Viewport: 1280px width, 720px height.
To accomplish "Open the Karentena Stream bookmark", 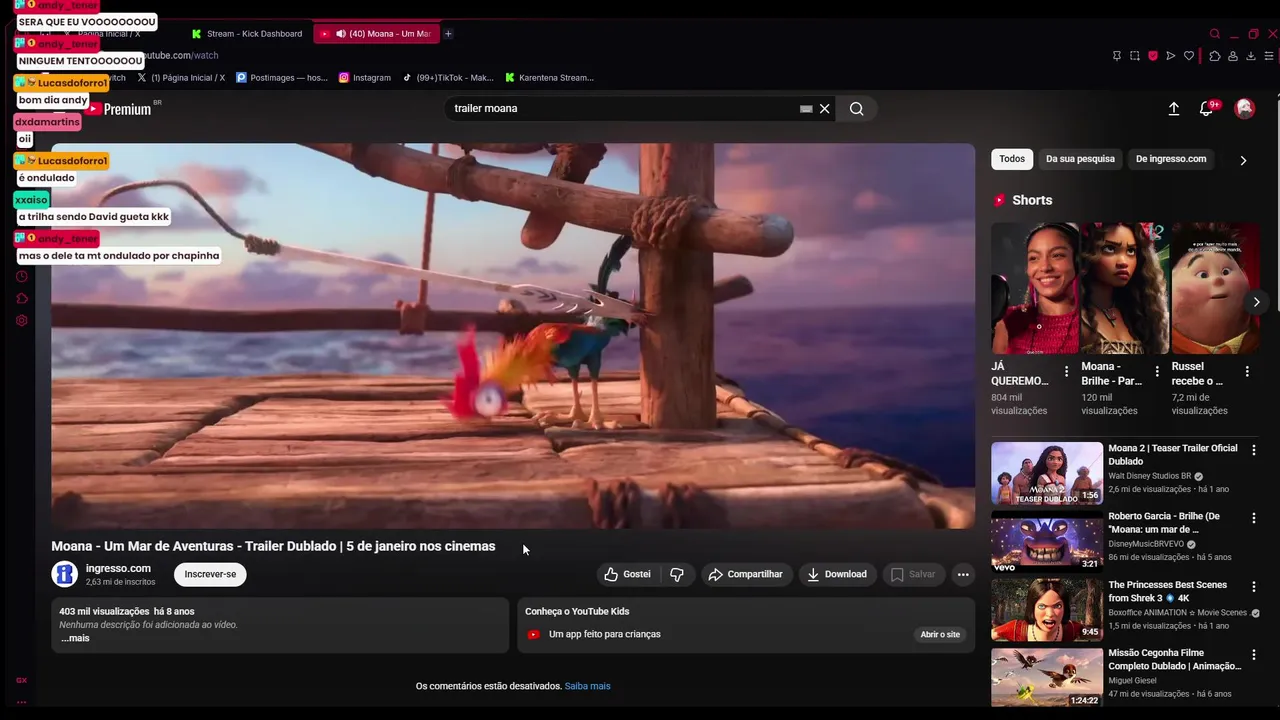I will point(549,78).
